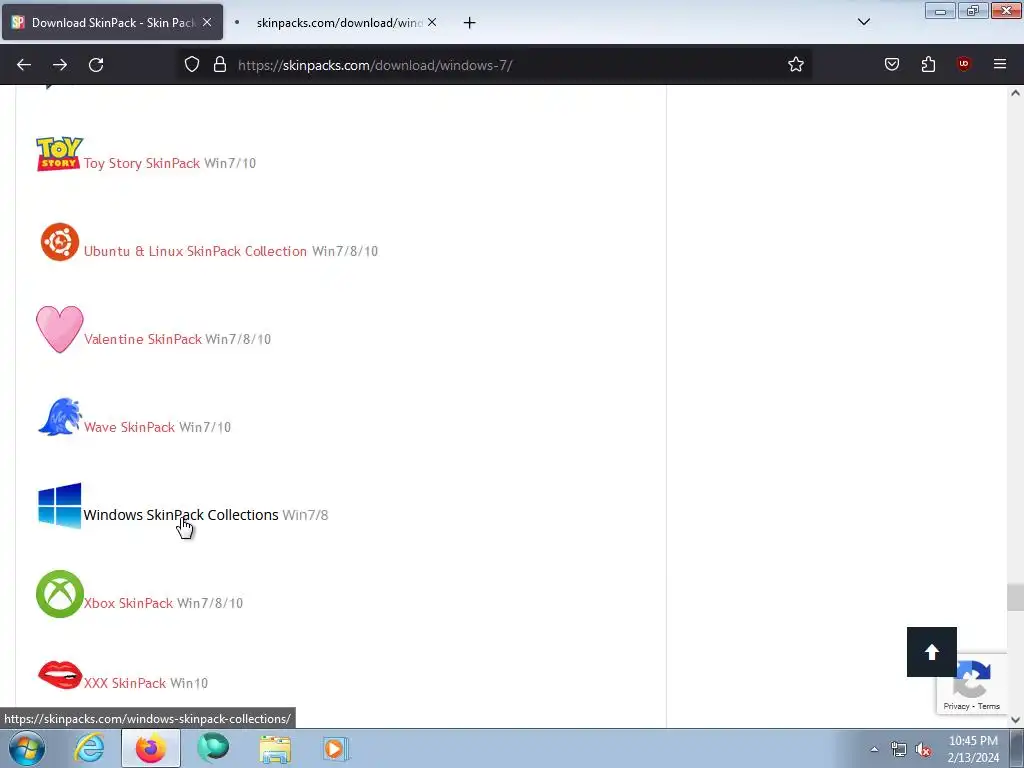Open the Windows Start menu orb
This screenshot has height=768, width=1024.
[27, 748]
